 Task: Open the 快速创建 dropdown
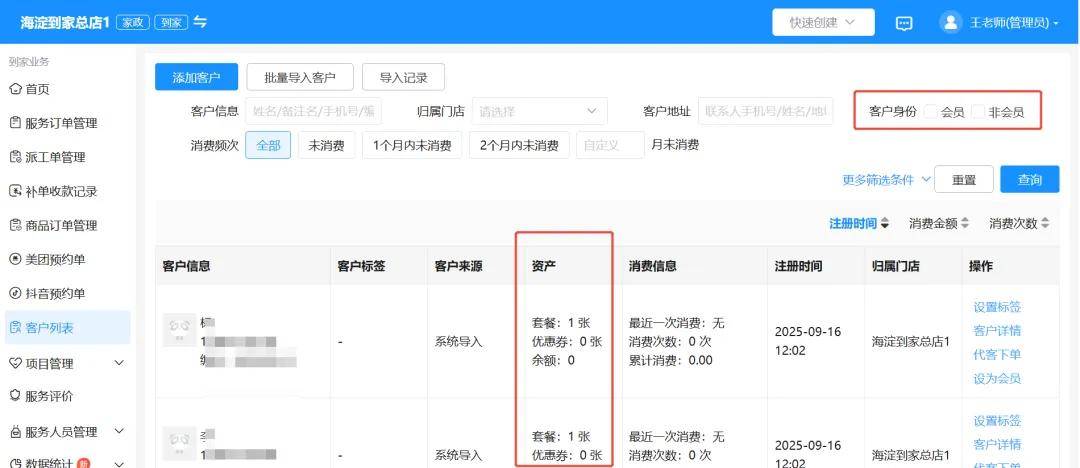823,22
